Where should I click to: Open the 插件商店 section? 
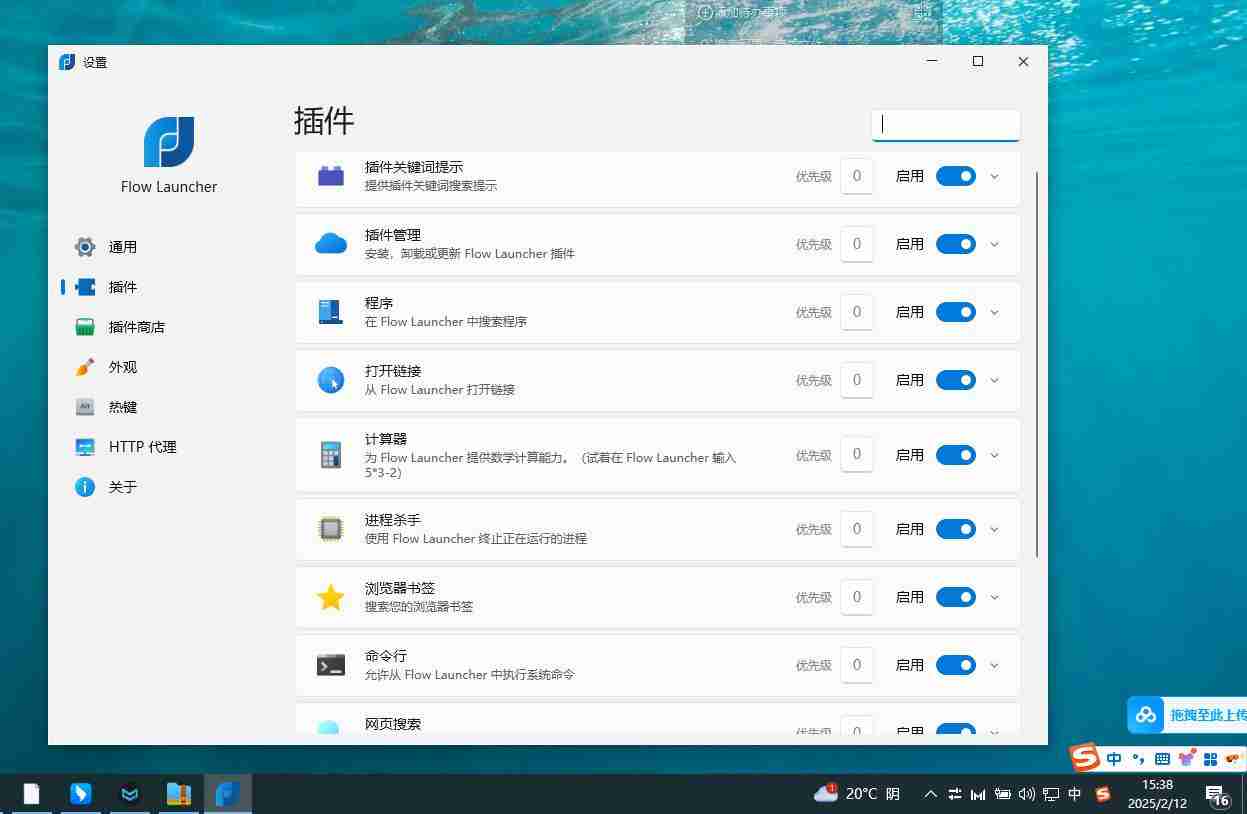pyautogui.click(x=136, y=327)
